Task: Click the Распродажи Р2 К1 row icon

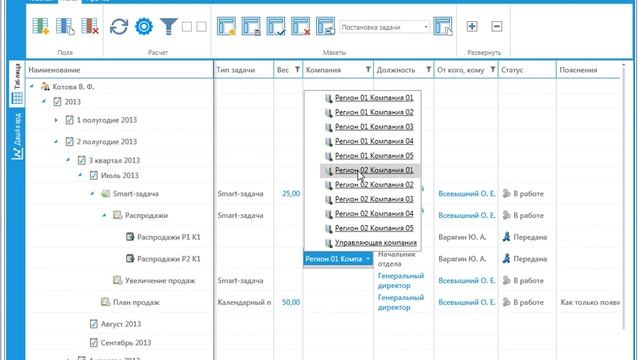Action: pyautogui.click(x=130, y=258)
